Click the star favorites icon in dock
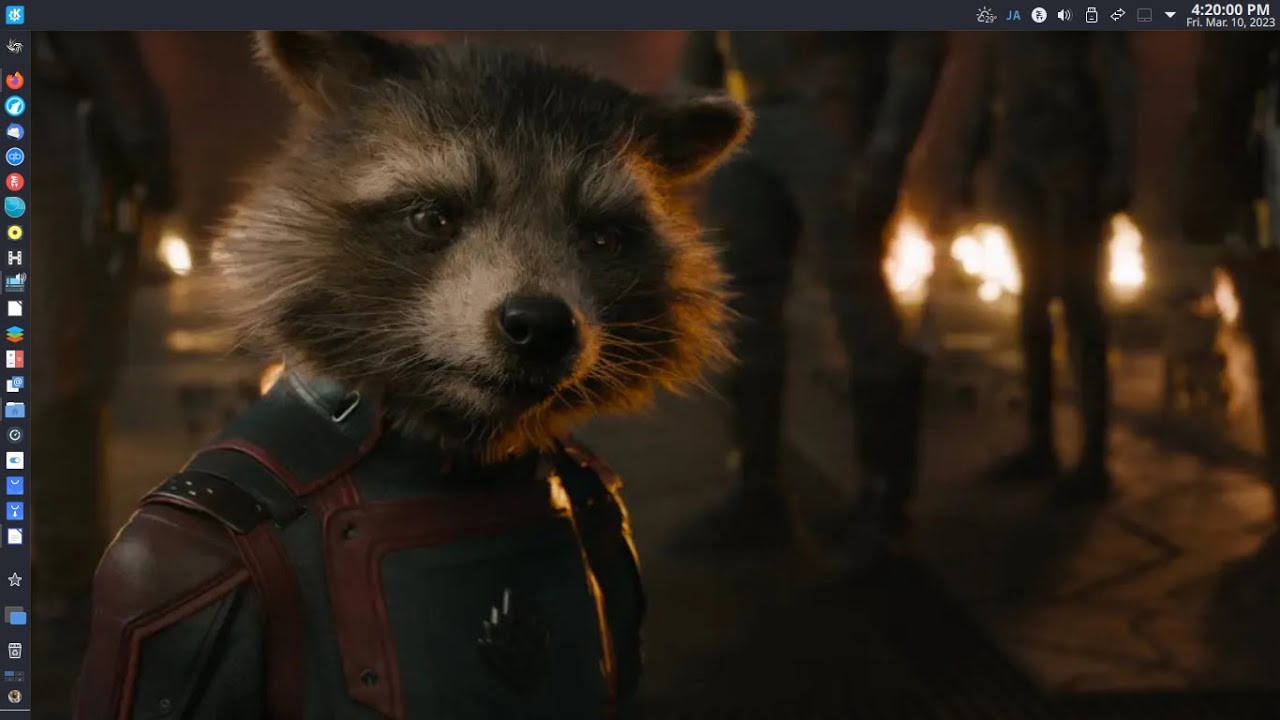 coord(15,580)
